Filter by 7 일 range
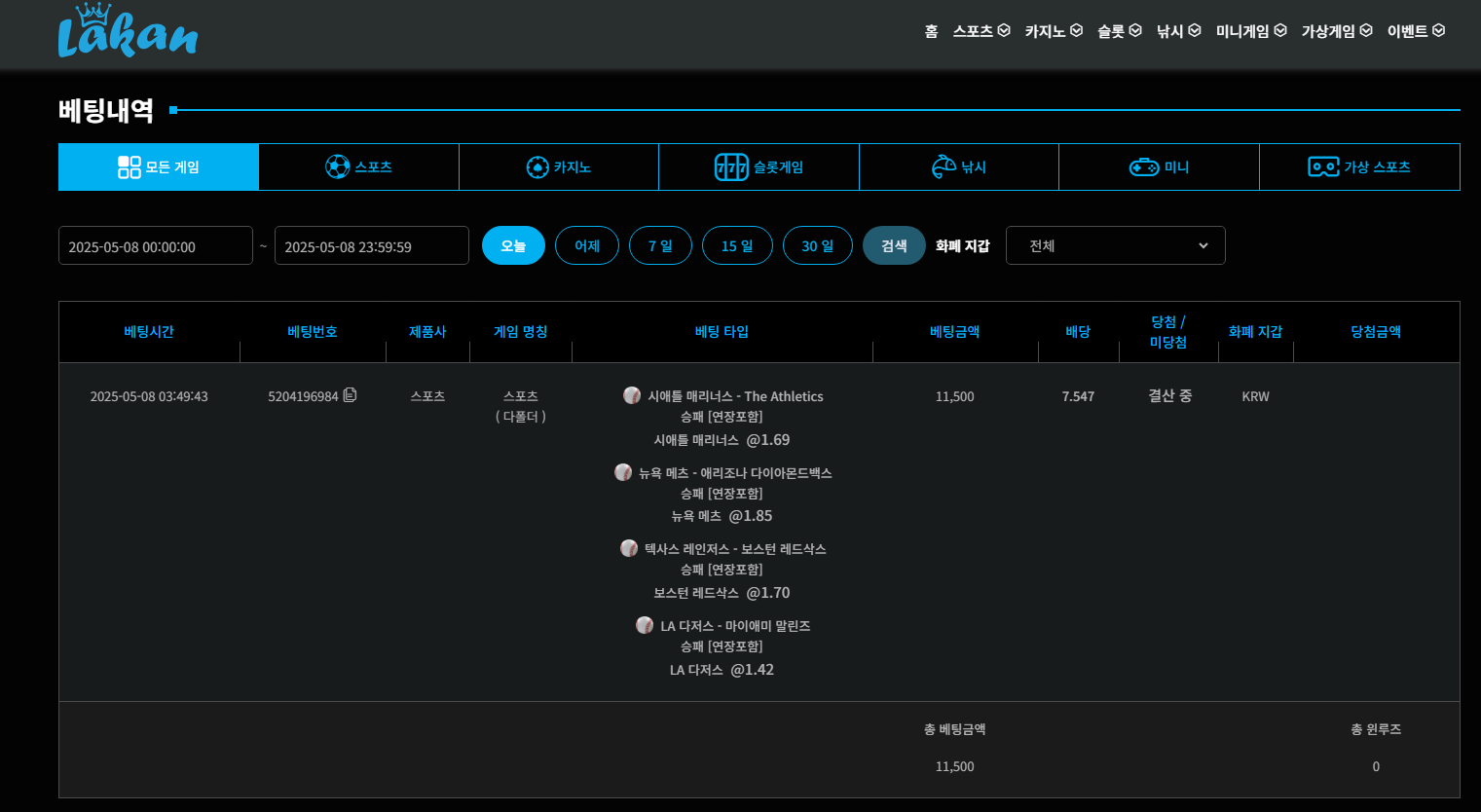The image size is (1481, 812). 660,245
